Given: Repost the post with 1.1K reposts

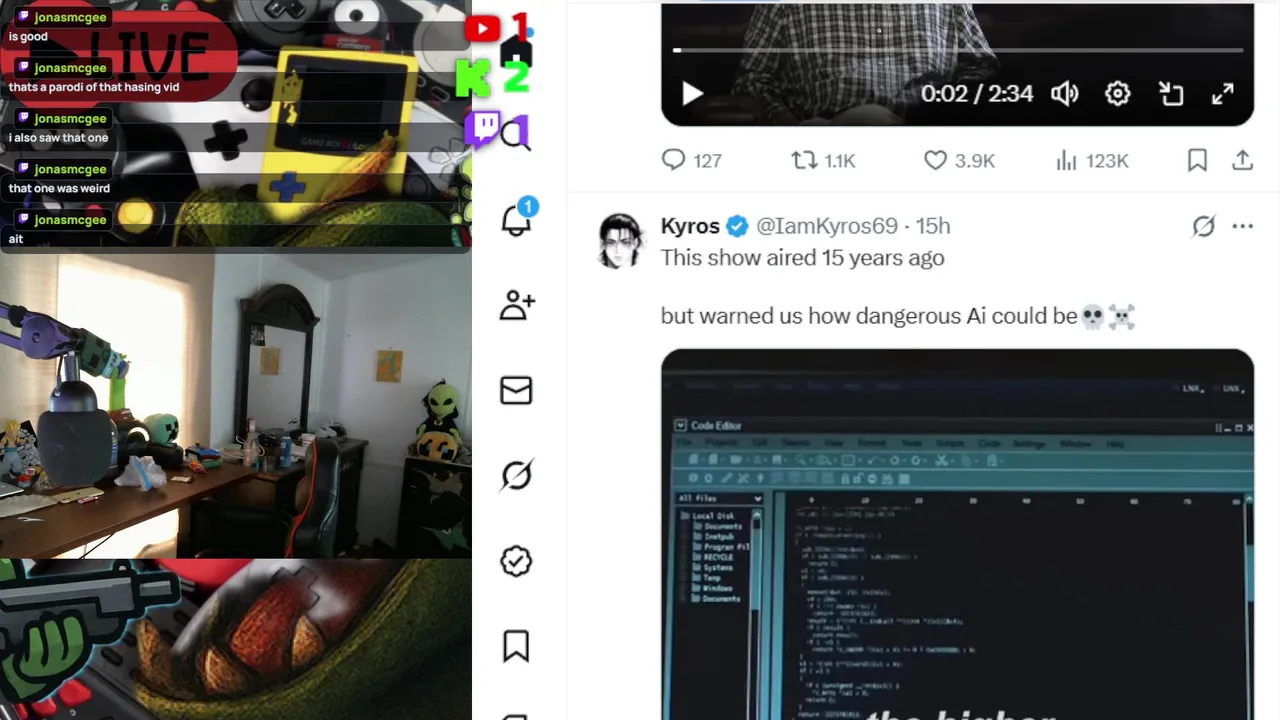Looking at the screenshot, I should pyautogui.click(x=823, y=160).
